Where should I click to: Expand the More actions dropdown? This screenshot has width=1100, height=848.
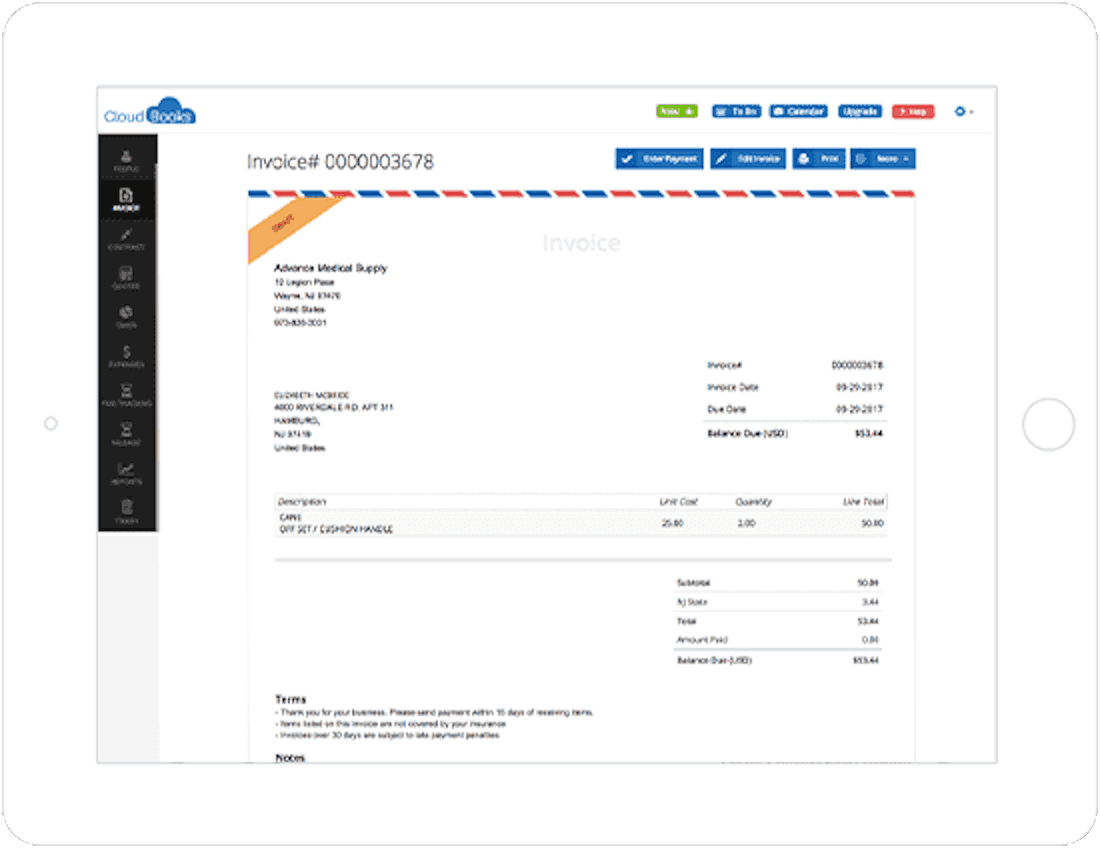(882, 159)
